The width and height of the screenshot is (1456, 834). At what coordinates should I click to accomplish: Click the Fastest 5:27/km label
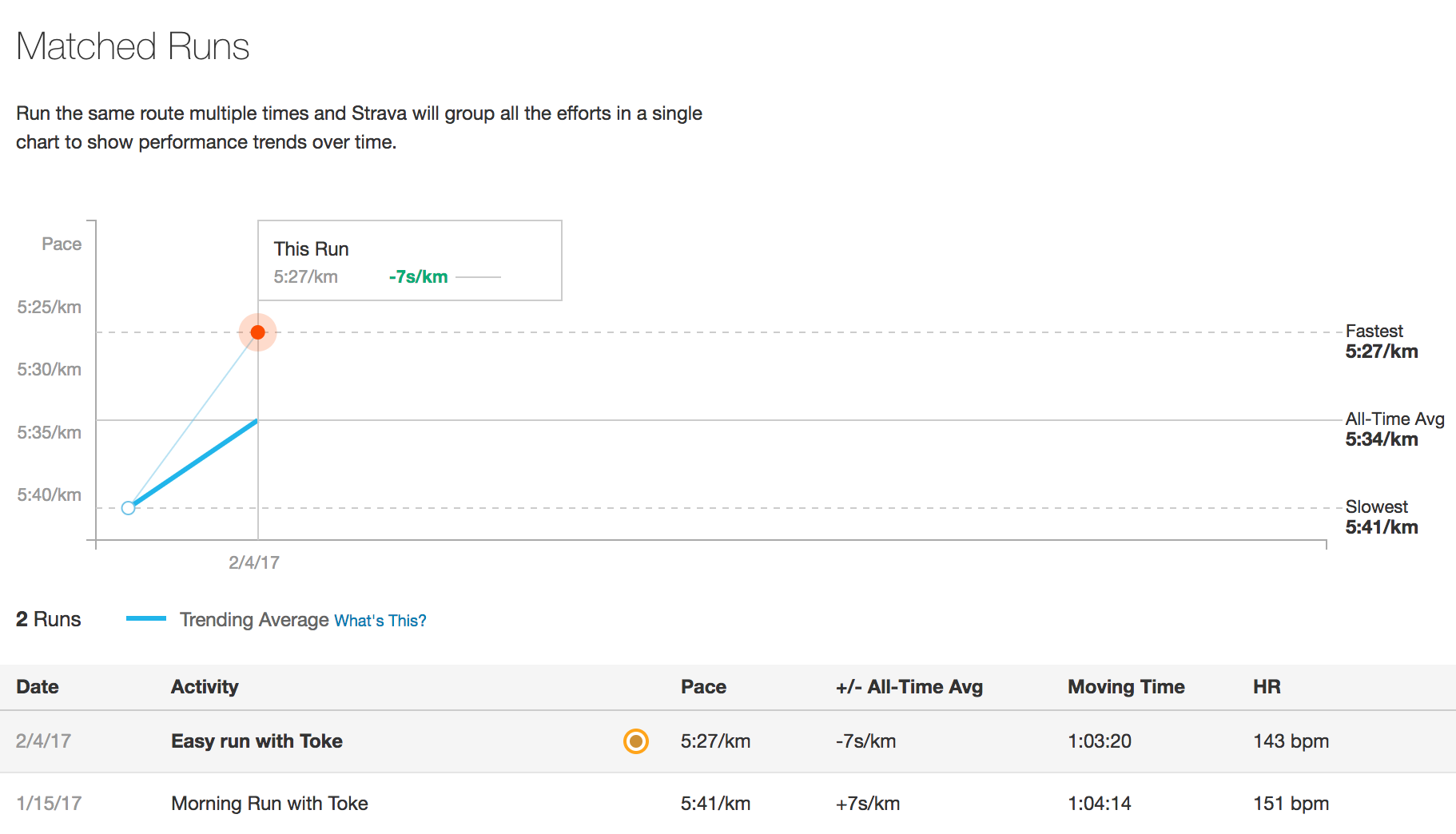(x=1382, y=341)
